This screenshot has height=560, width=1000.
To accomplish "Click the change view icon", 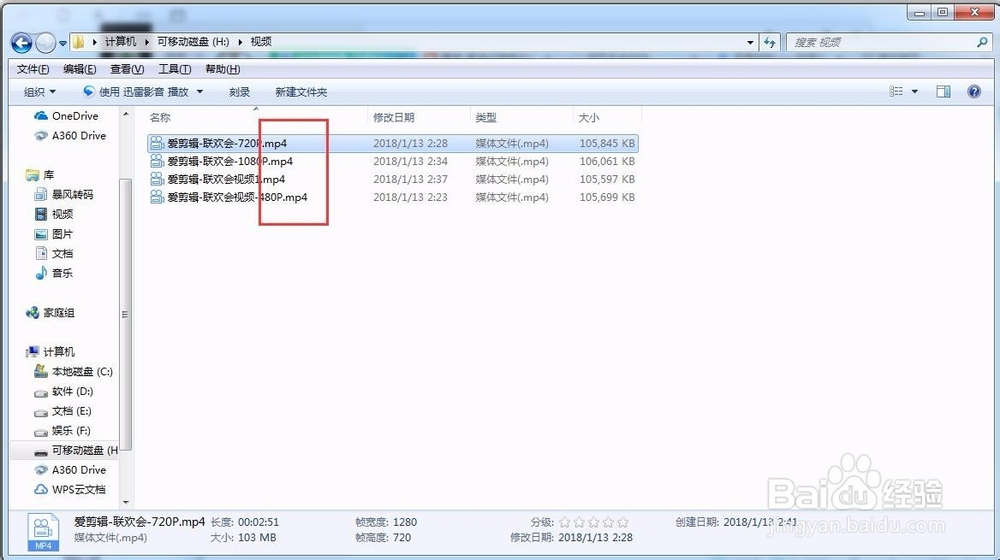I will point(896,92).
